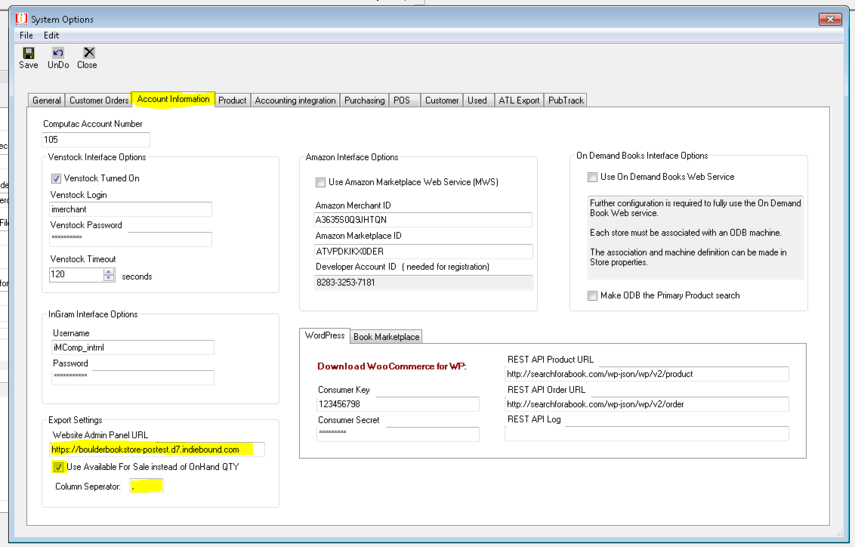Screen dimensions: 855x547
Task: Toggle the Venstock Turned On checkbox
Action: 56,178
